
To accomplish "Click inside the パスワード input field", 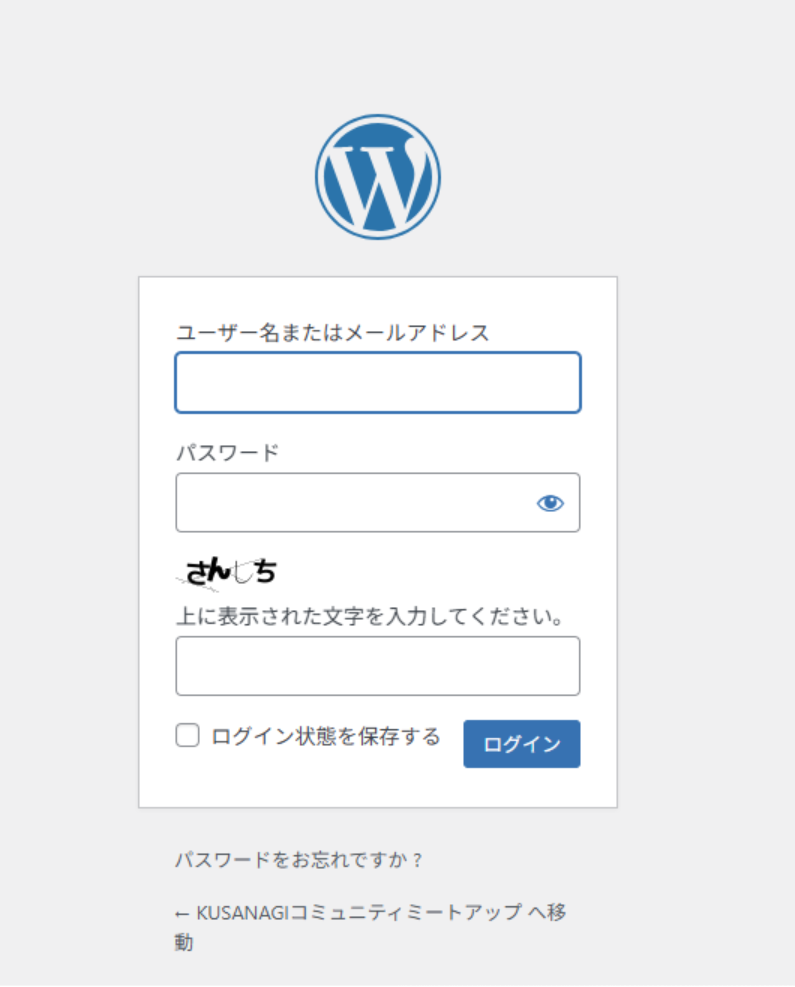I will click(x=350, y=502).
